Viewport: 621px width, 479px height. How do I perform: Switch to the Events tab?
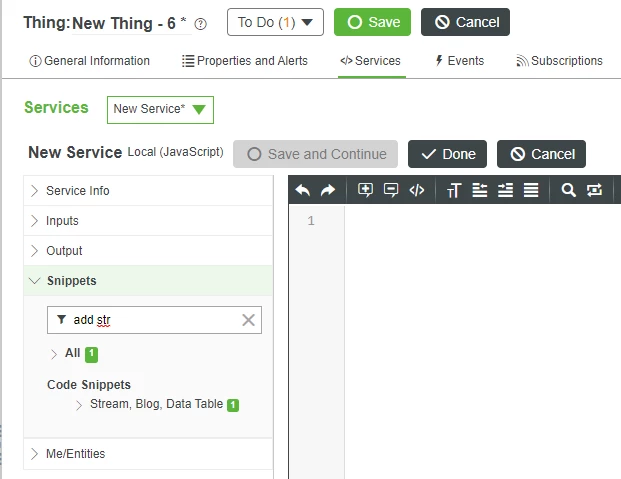[459, 61]
